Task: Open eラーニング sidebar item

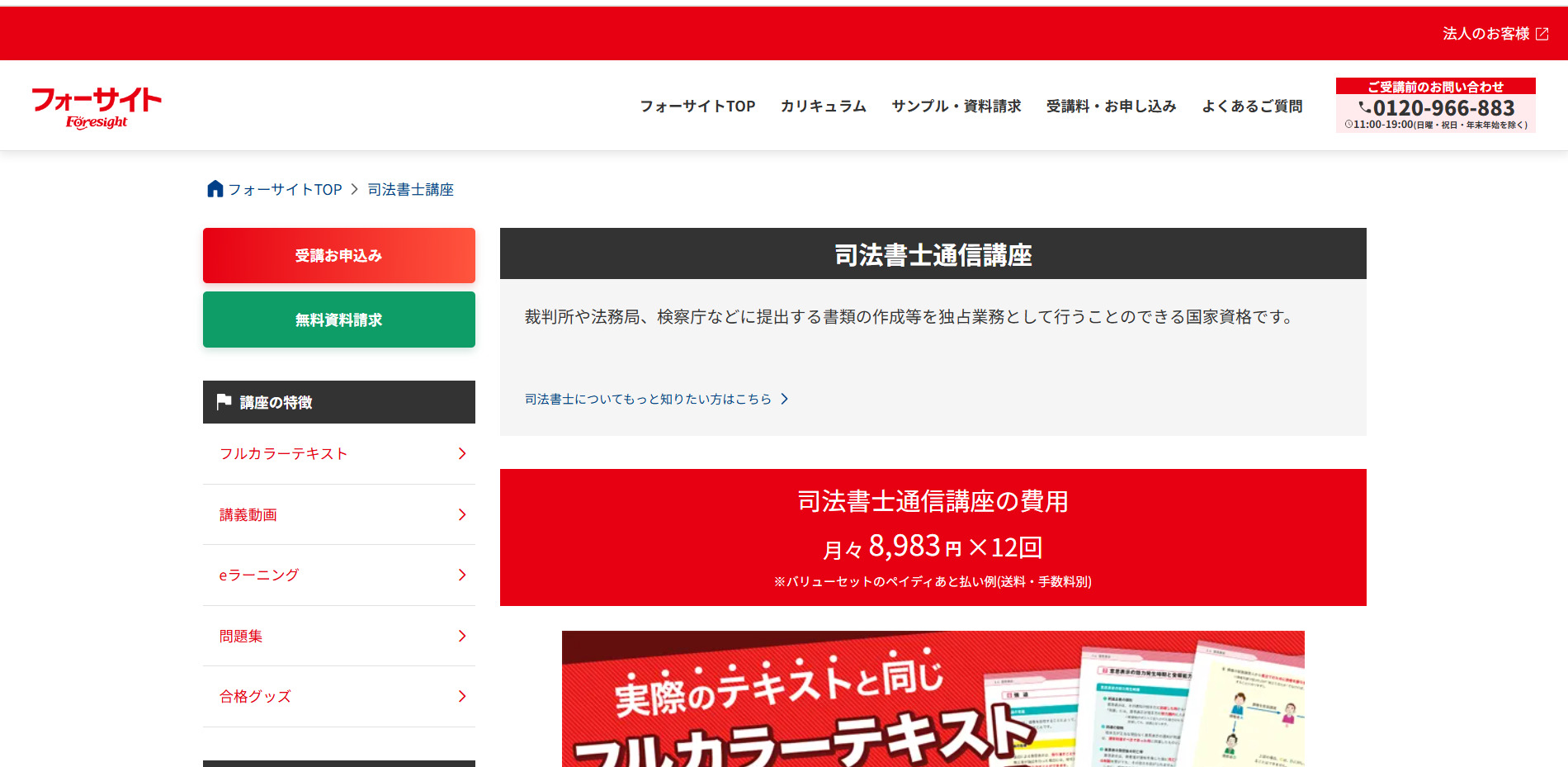Action: pos(339,575)
